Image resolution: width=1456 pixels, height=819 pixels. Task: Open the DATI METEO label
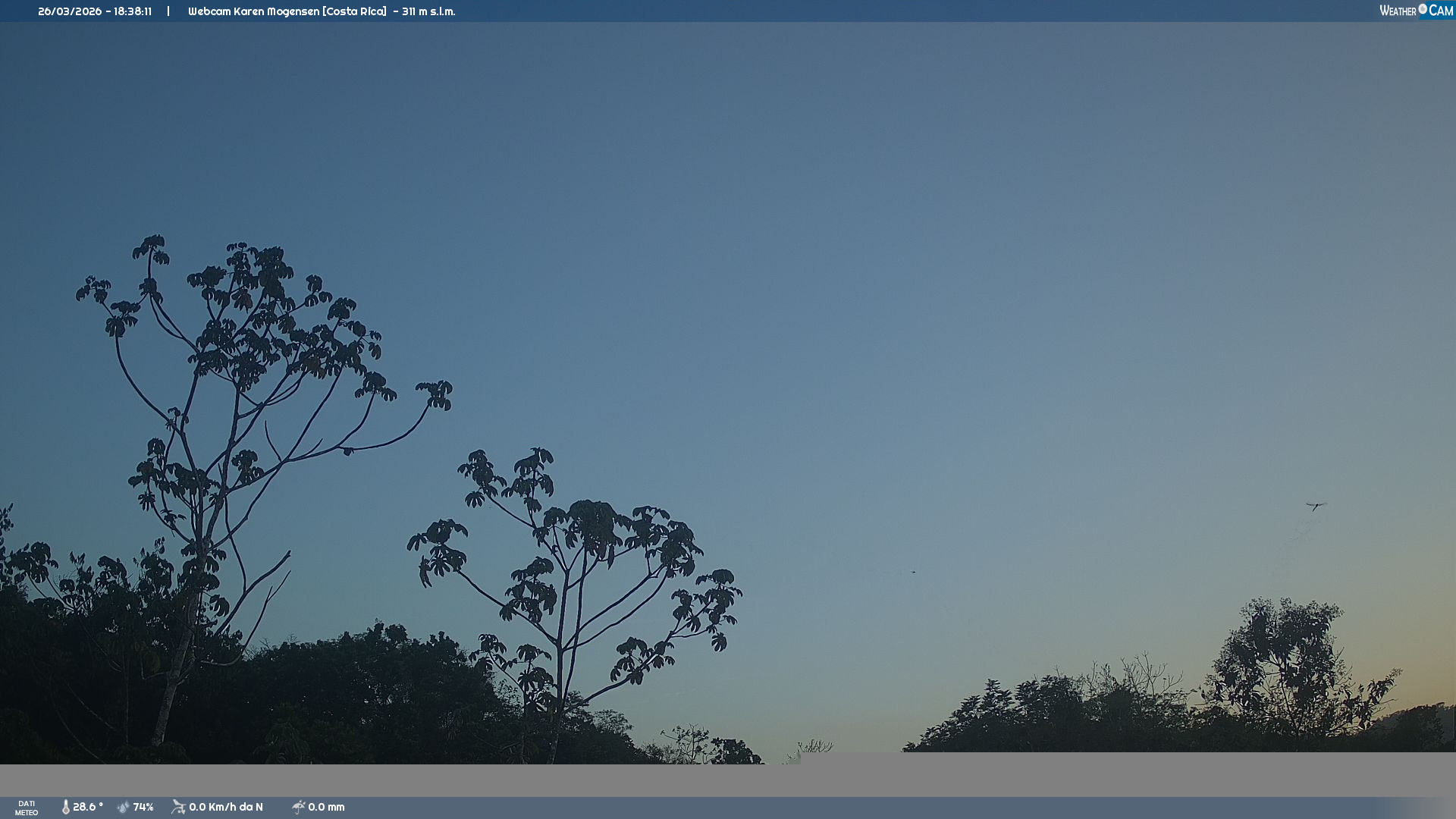tap(27, 808)
